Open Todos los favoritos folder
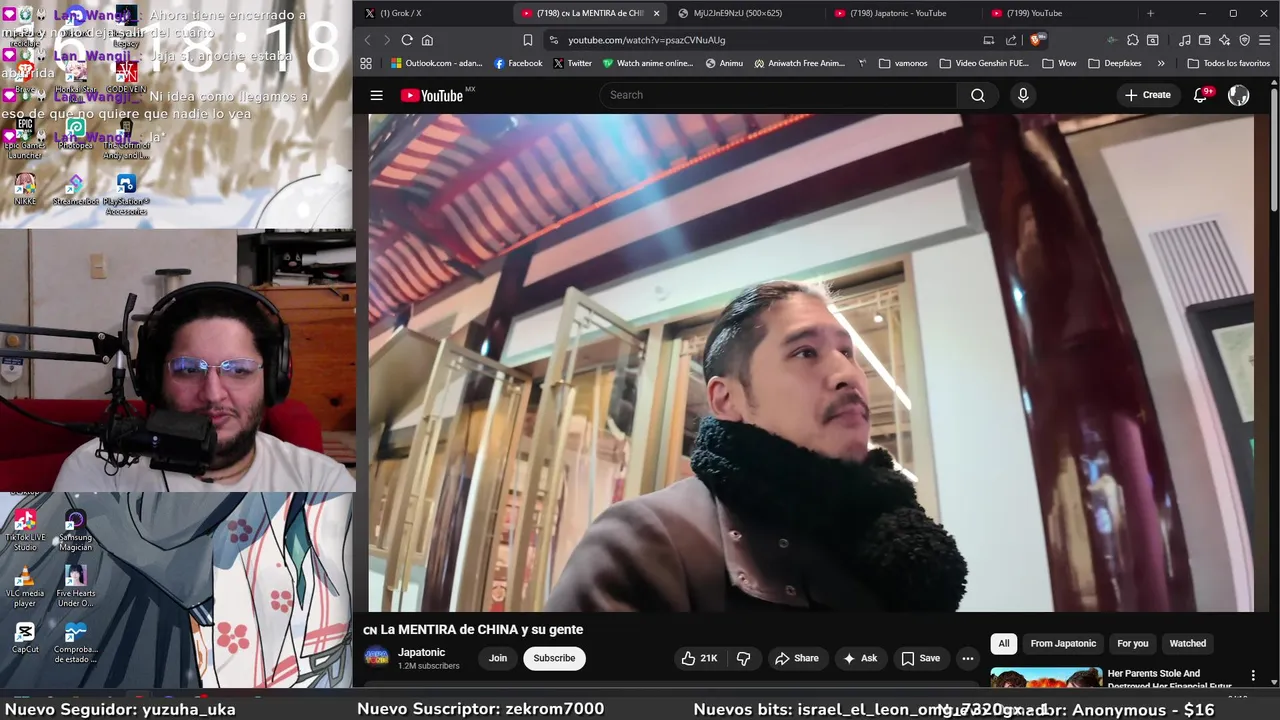 pos(1229,63)
